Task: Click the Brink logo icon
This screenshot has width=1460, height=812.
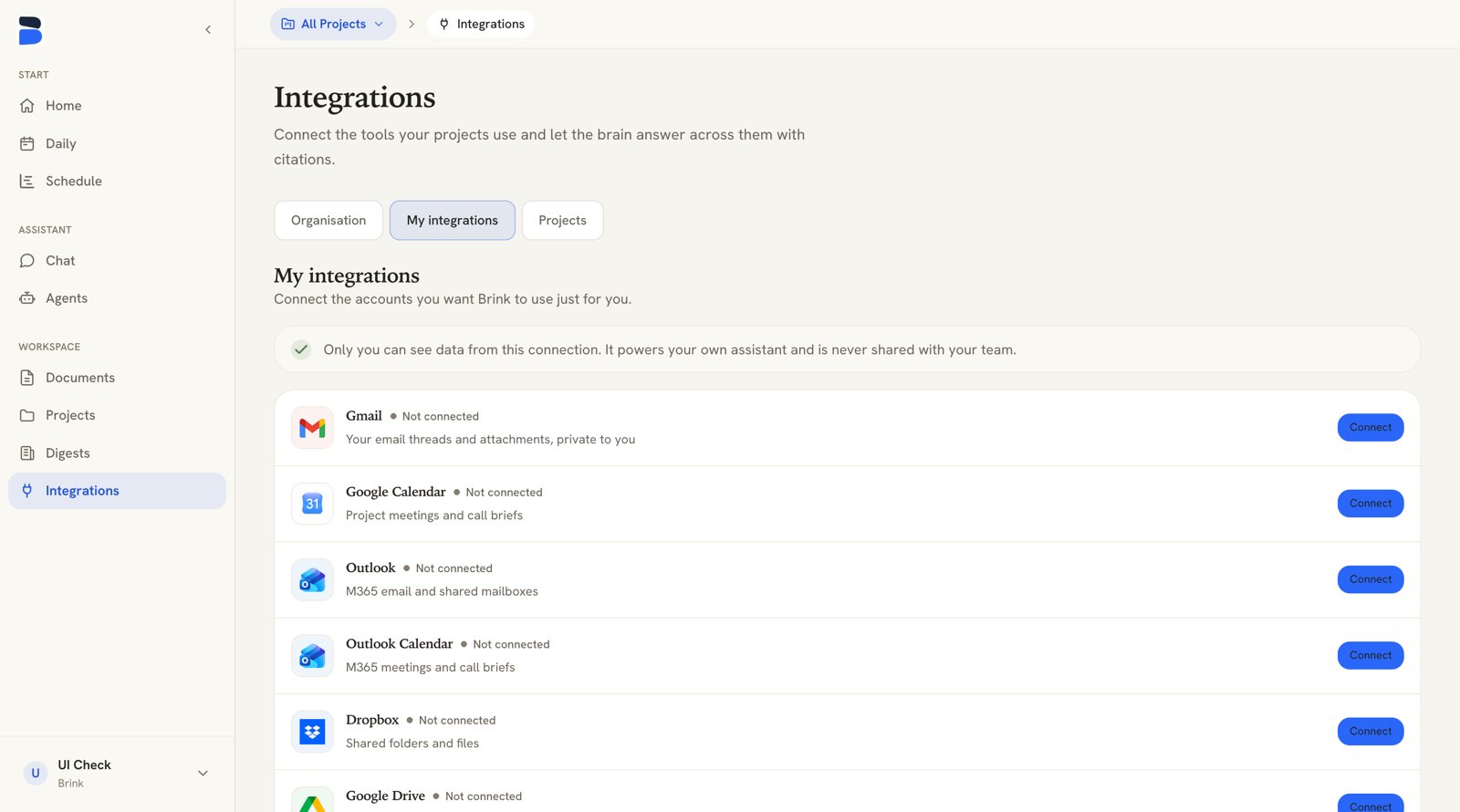Action: click(30, 30)
